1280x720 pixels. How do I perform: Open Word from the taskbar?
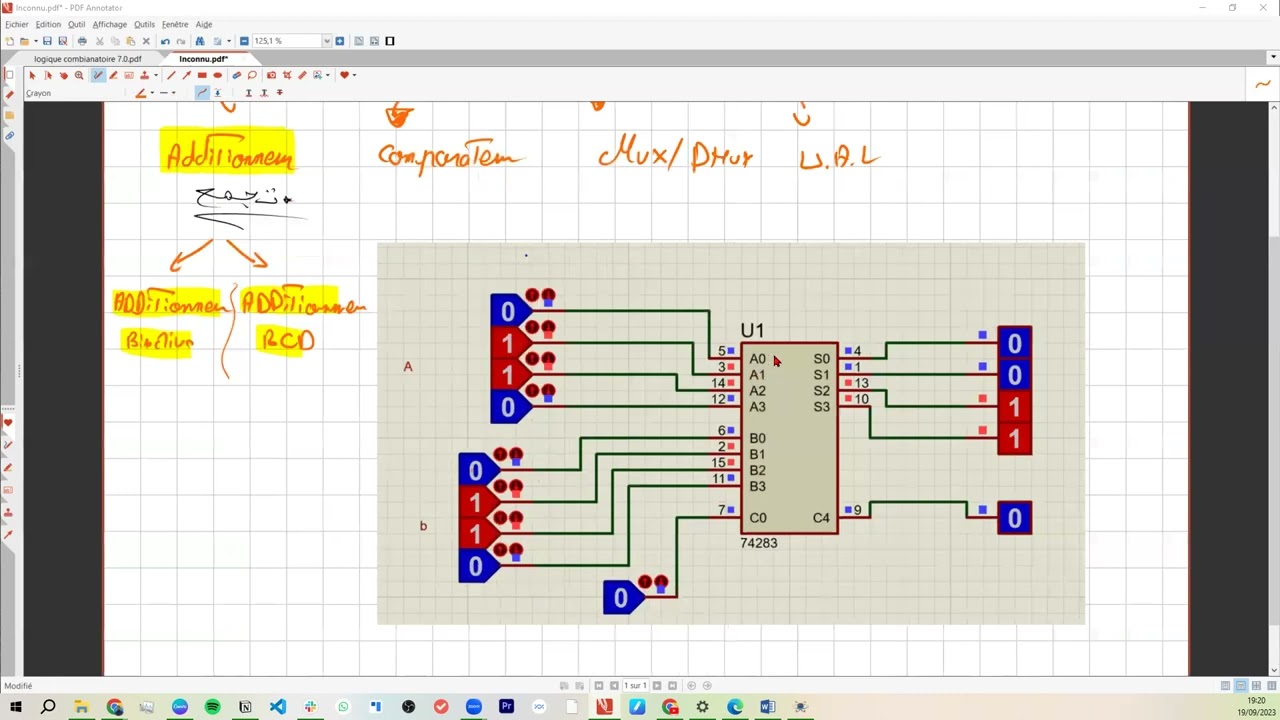pos(767,707)
